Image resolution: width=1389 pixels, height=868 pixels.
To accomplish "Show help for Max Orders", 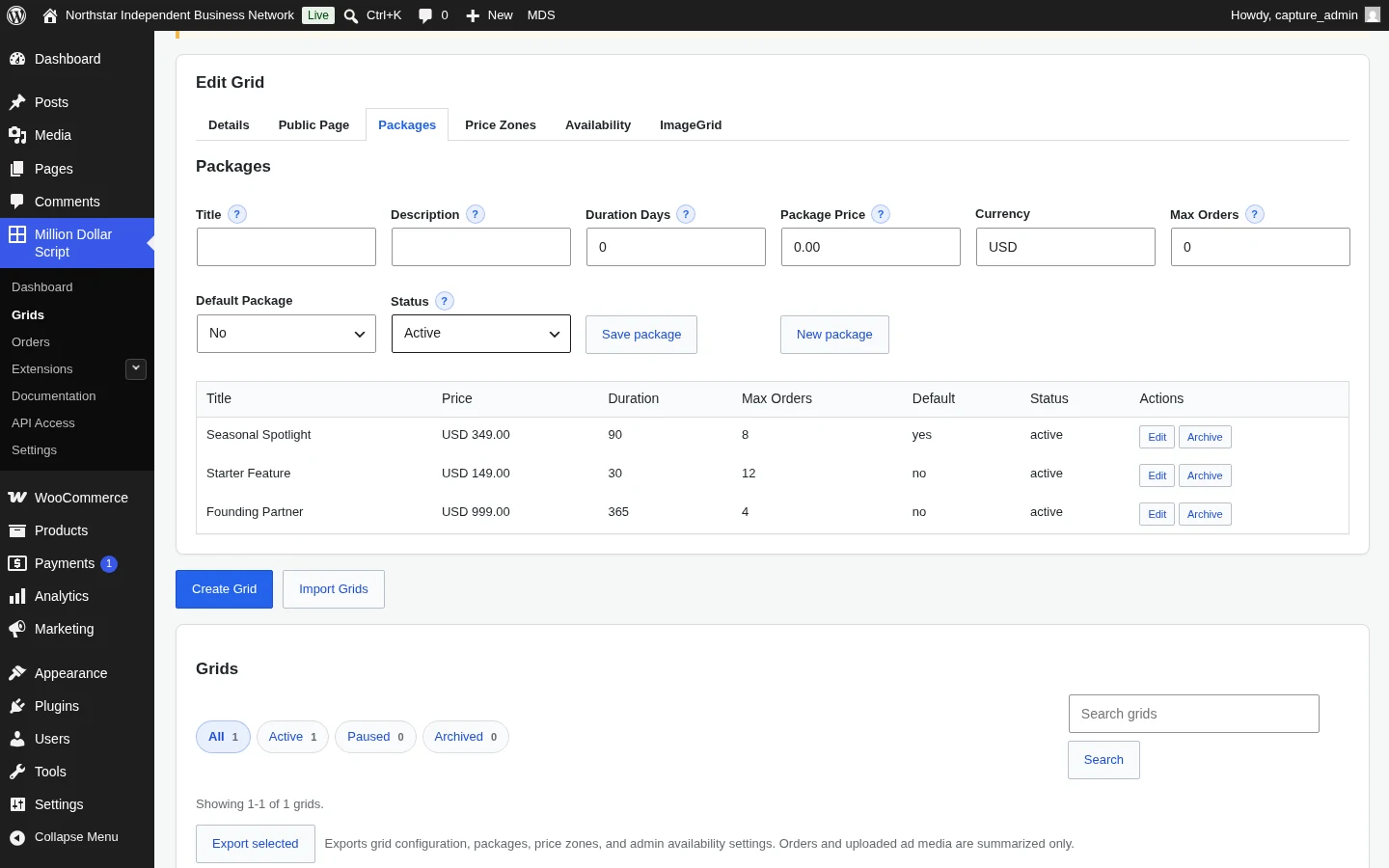I will 1255,214.
